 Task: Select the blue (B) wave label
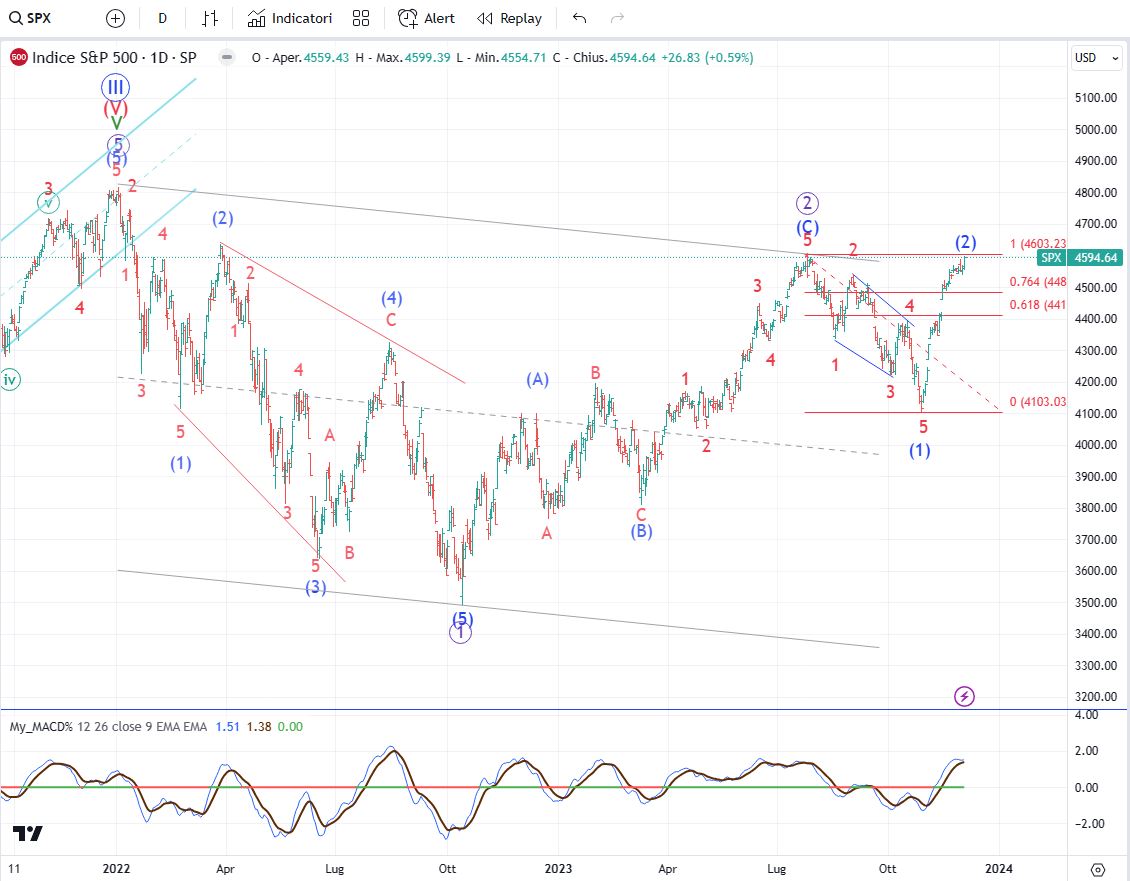coord(641,531)
